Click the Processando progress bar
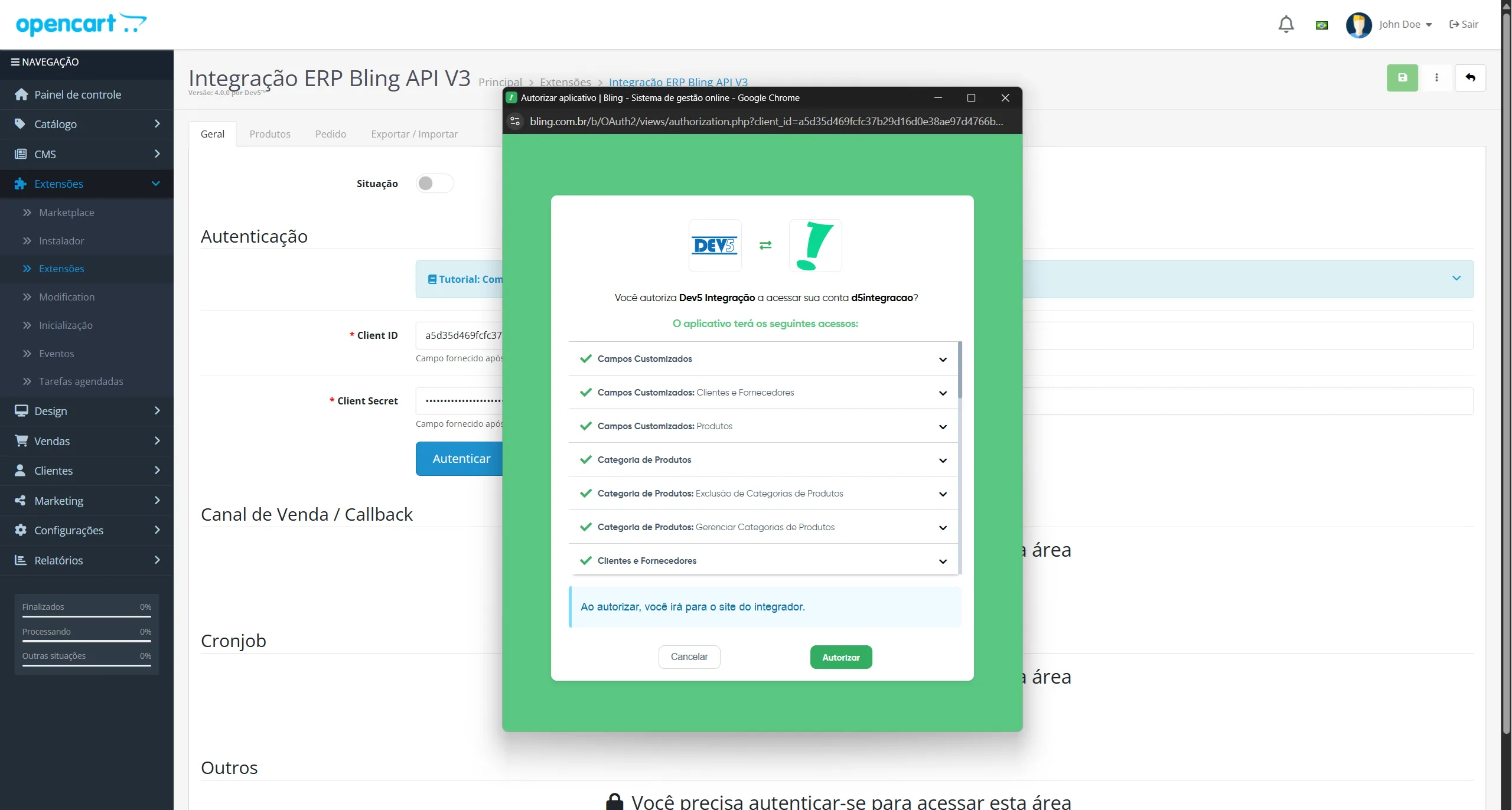 tap(87, 642)
